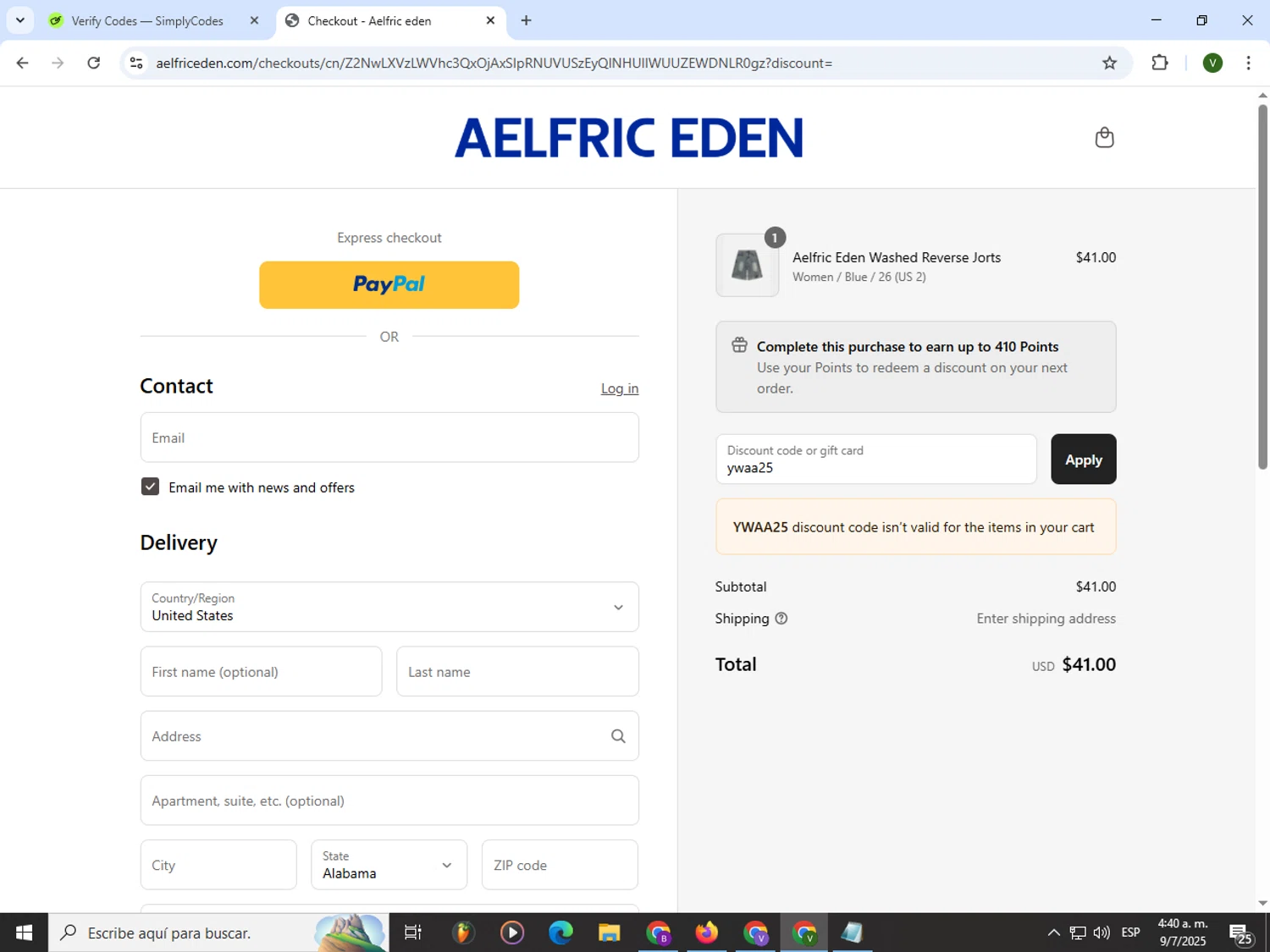Click the address search magnifier icon
This screenshot has width=1270, height=952.
tap(618, 736)
